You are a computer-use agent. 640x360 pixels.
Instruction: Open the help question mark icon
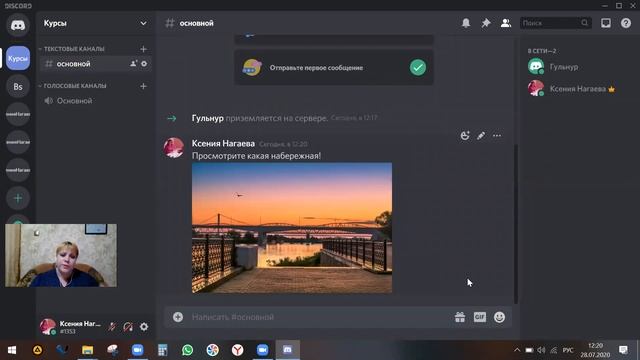(626, 23)
